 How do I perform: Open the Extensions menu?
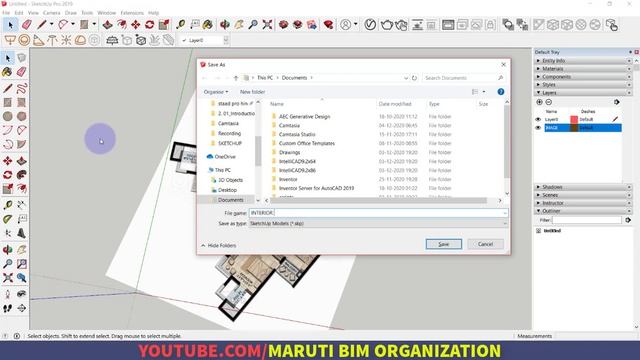[132, 13]
